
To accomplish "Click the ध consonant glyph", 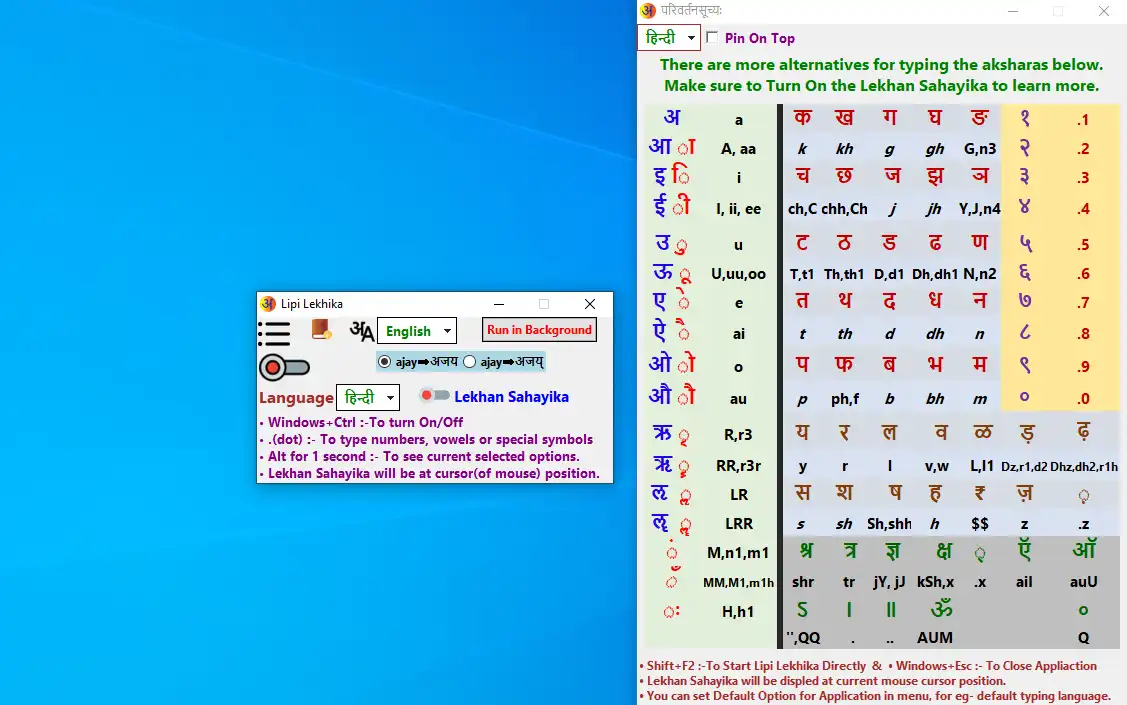I will click(x=934, y=300).
